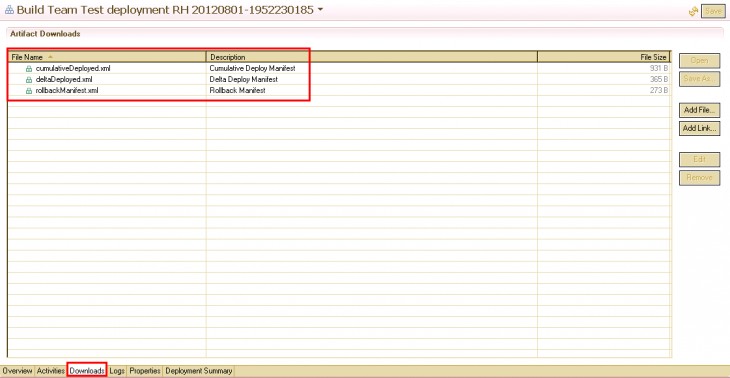The width and height of the screenshot is (730, 378).
Task: Click the Add Link... button
Action: [699, 128]
